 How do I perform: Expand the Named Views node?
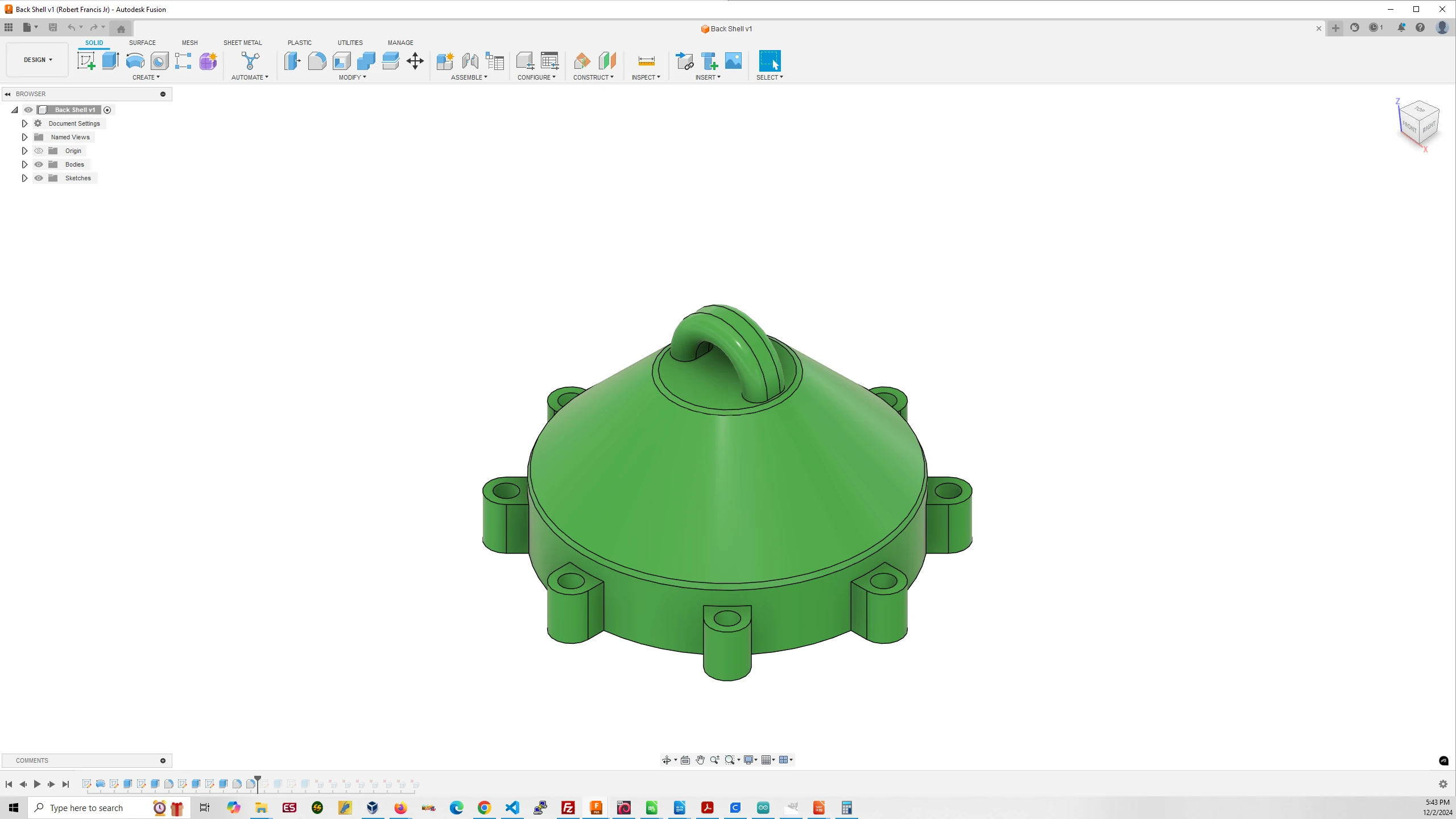[24, 137]
